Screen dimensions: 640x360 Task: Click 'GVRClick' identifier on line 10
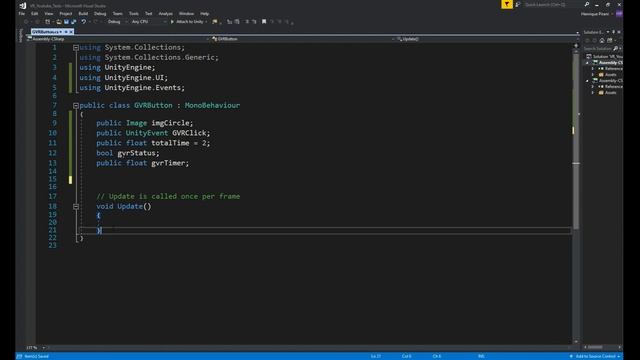point(189,133)
